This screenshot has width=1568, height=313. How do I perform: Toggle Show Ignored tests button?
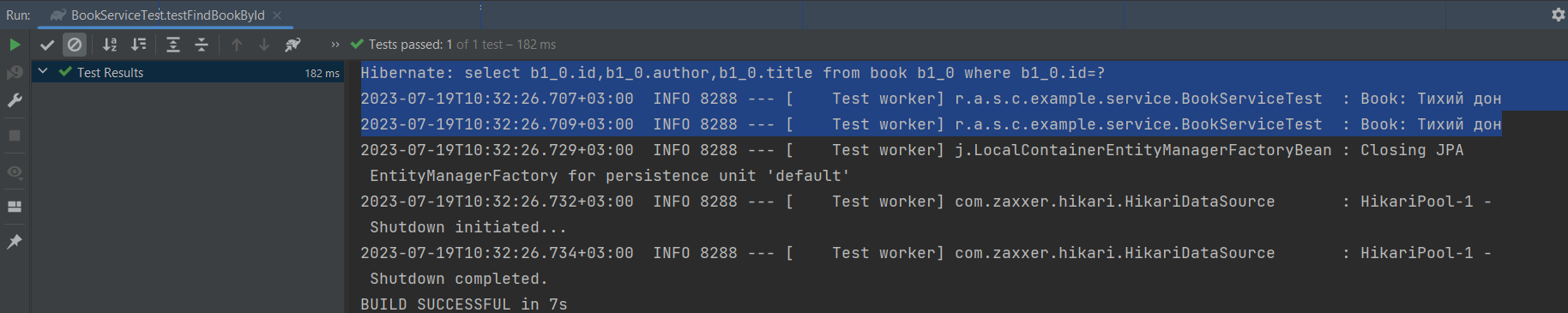tap(75, 45)
